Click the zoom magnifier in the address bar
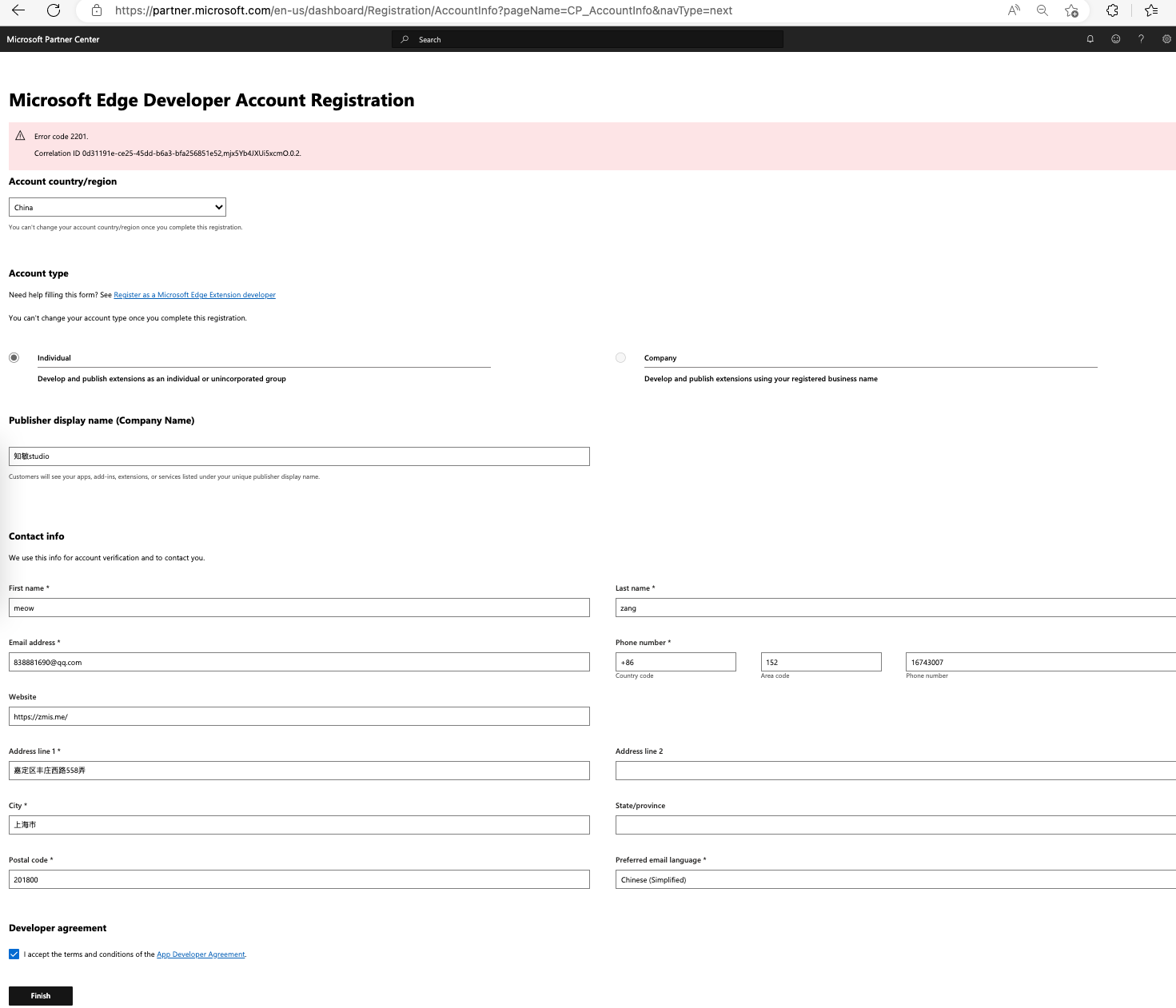The width and height of the screenshot is (1176, 1008). 1042,10
